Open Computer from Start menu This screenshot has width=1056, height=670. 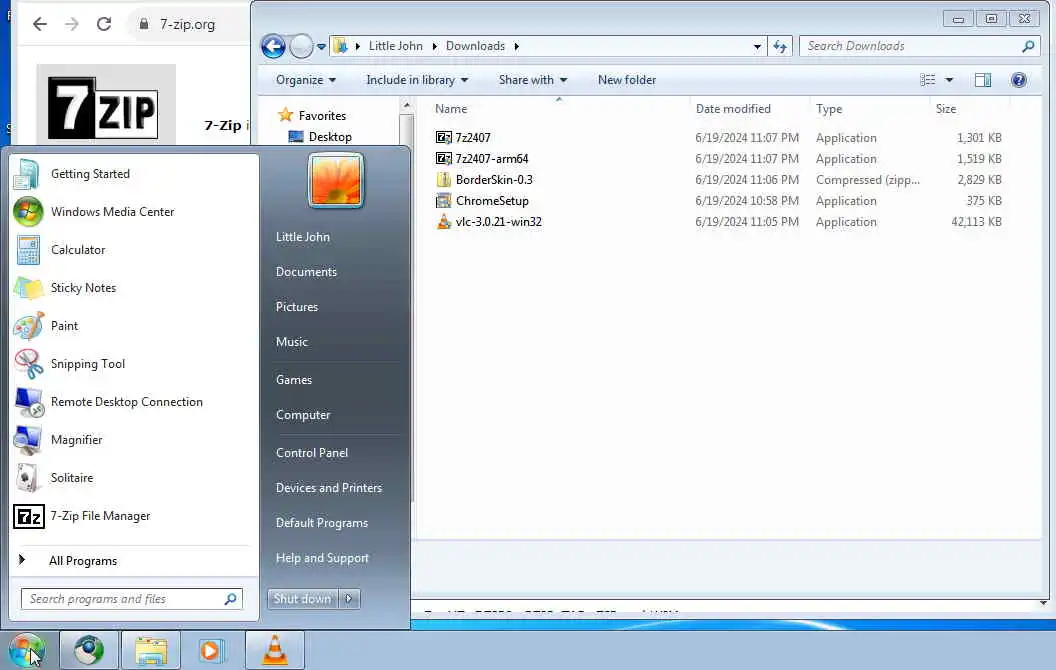[x=302, y=415]
